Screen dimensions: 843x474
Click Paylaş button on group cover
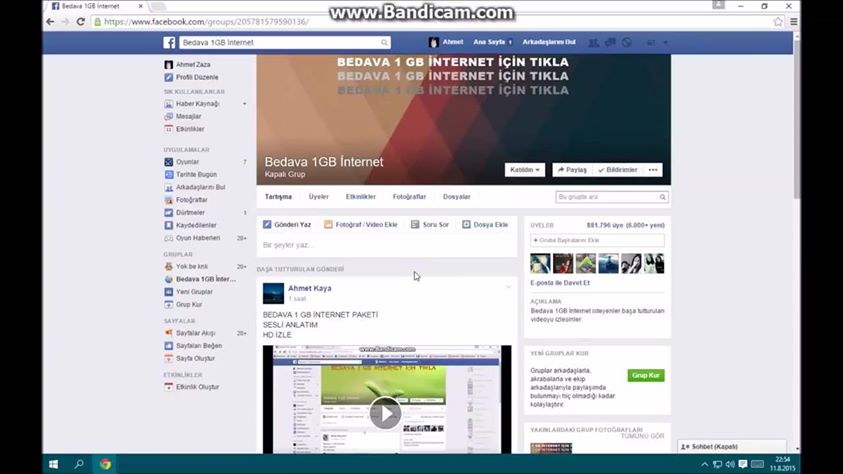click(x=573, y=170)
